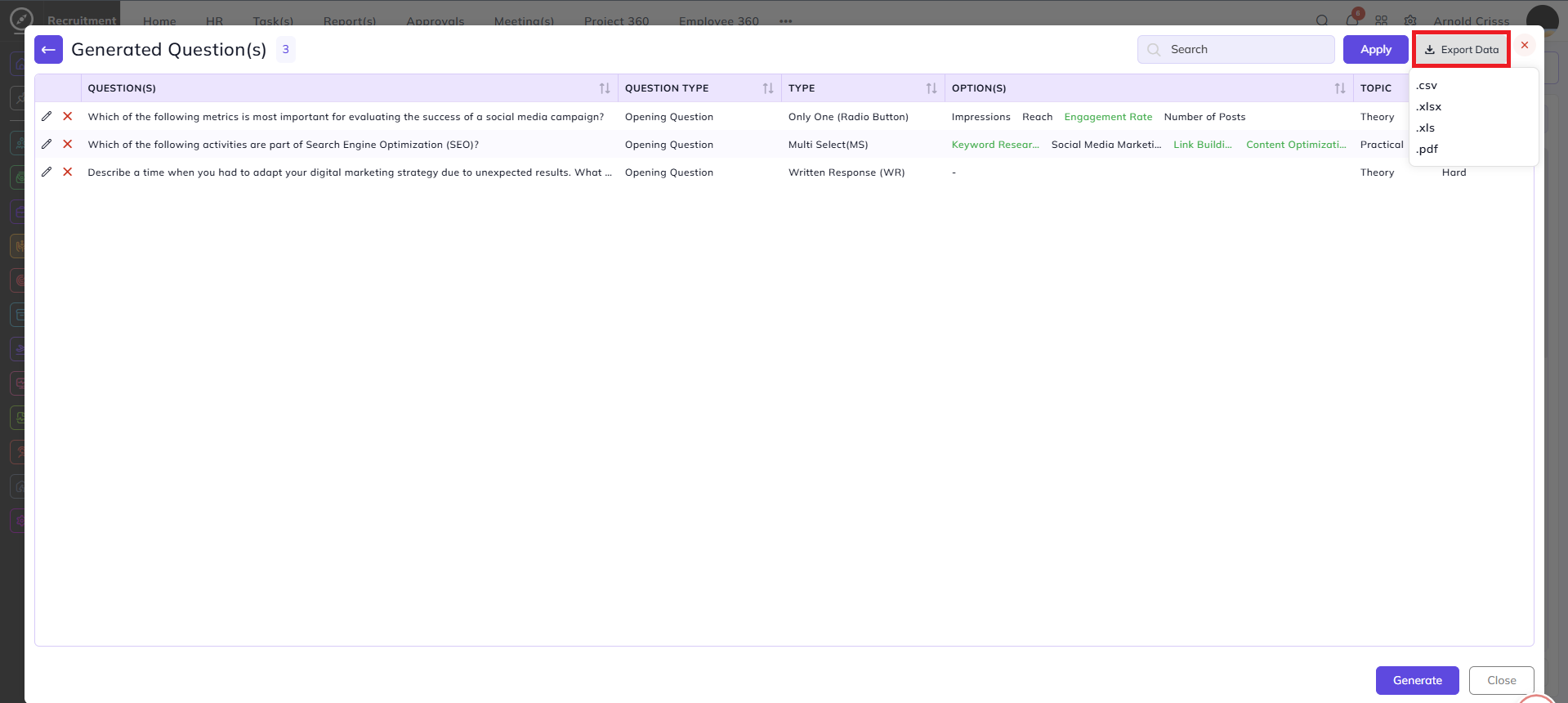Screen dimensions: 1568x703
Task: Select the 'Engagement Rate' option text
Action: pos(1108,117)
